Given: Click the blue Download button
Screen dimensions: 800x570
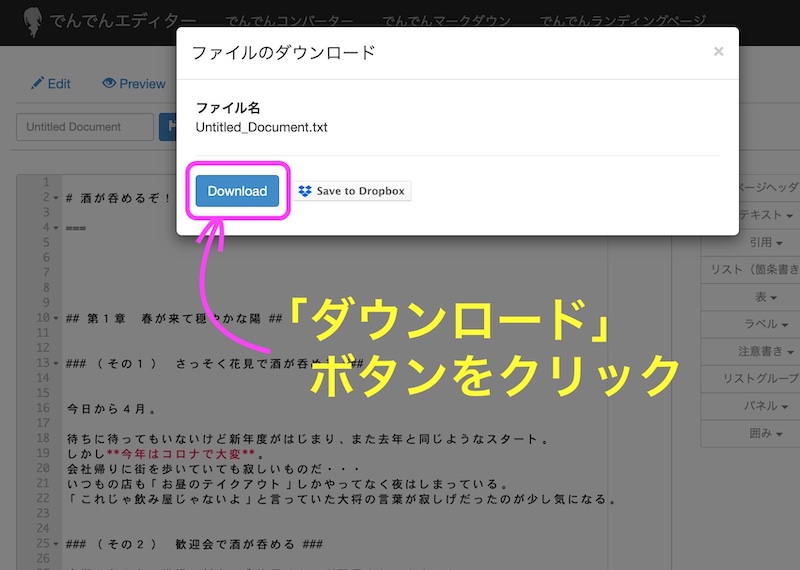Looking at the screenshot, I should [x=237, y=191].
